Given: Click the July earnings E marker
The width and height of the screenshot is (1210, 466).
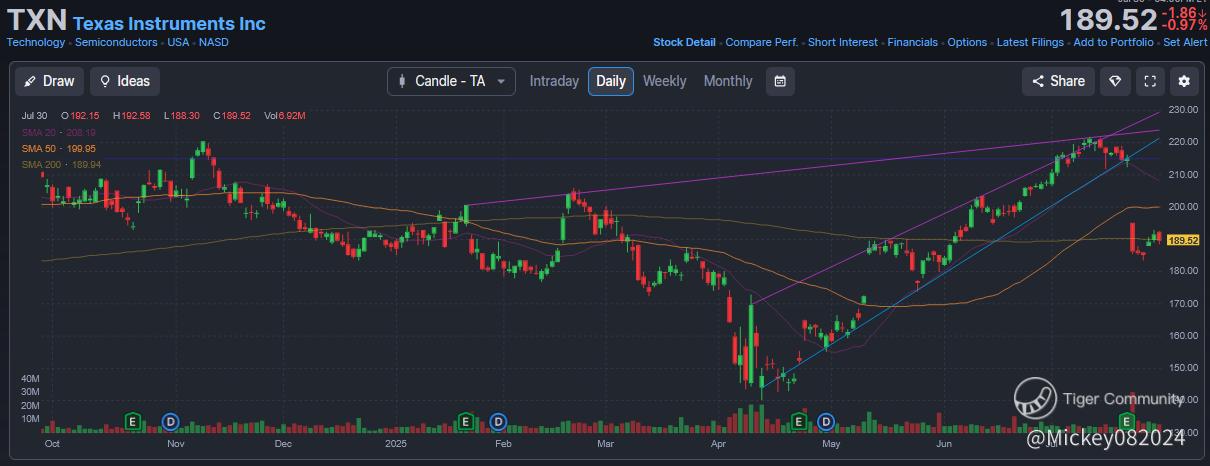Looking at the screenshot, I should pyautogui.click(x=1126, y=421).
